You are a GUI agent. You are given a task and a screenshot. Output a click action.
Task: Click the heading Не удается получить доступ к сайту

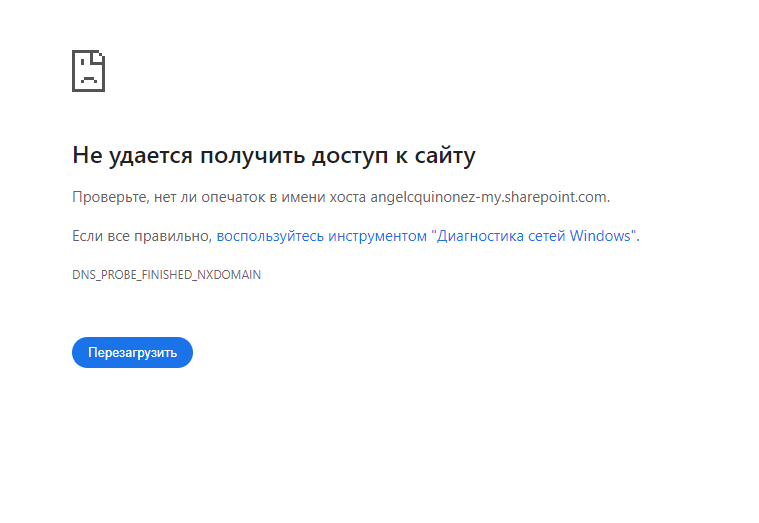[x=273, y=155]
